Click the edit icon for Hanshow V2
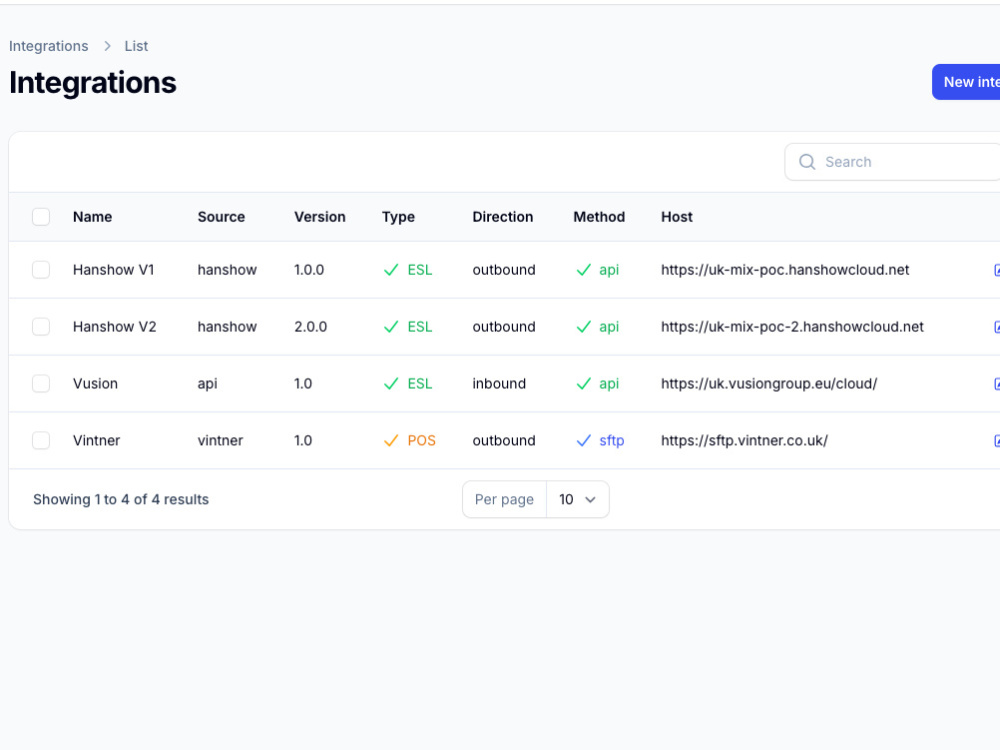Screen dimensions: 1000x750 (x=996, y=327)
